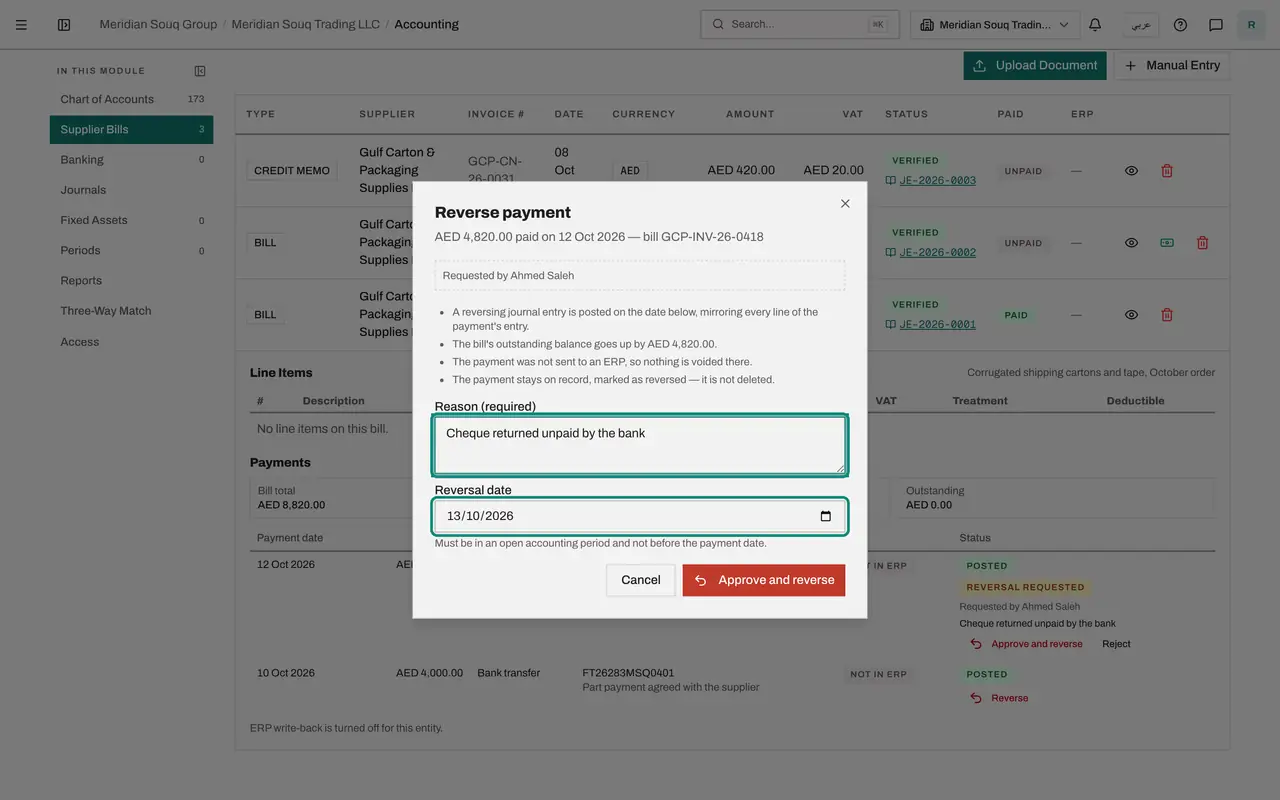Open the Access section

tap(131, 342)
